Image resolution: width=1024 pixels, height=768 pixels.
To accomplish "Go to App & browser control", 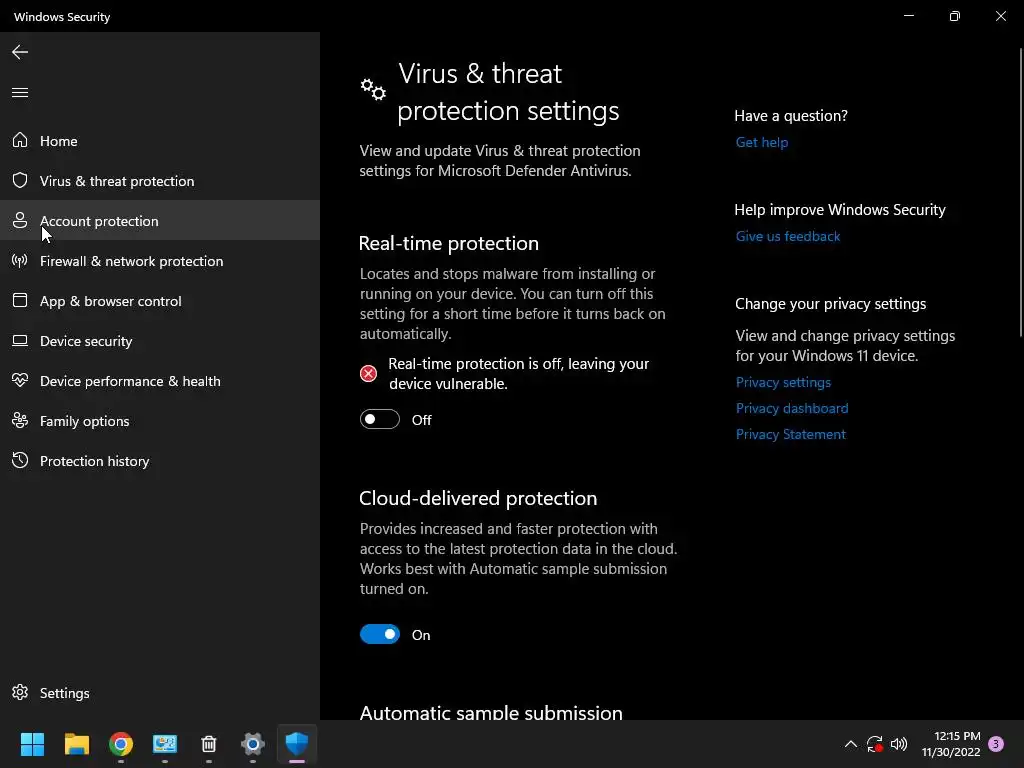I will click(110, 301).
